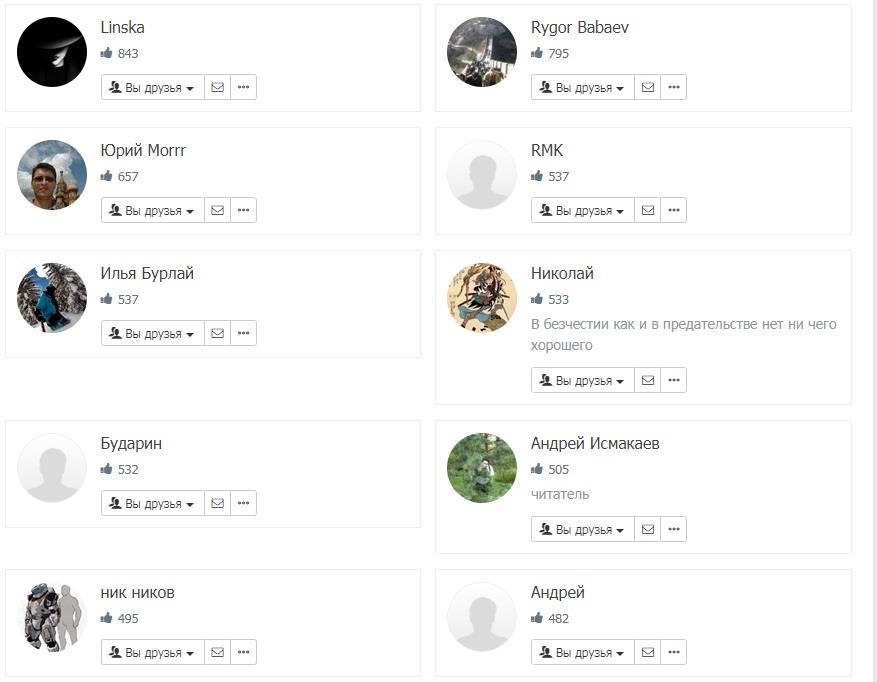Viewport: 877px width, 682px height.
Task: Open the 'Вы друзья' dropdown for RMK
Action: click(x=583, y=210)
